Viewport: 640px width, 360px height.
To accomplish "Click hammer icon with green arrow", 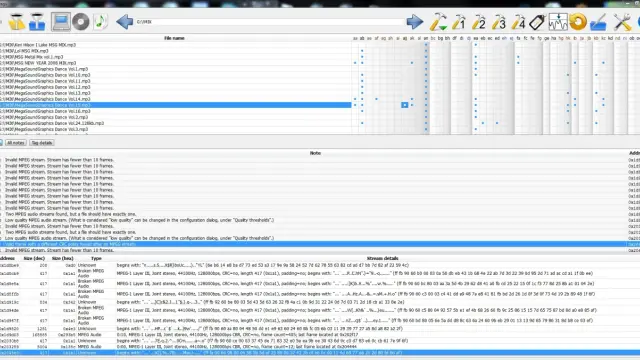I will point(438,22).
